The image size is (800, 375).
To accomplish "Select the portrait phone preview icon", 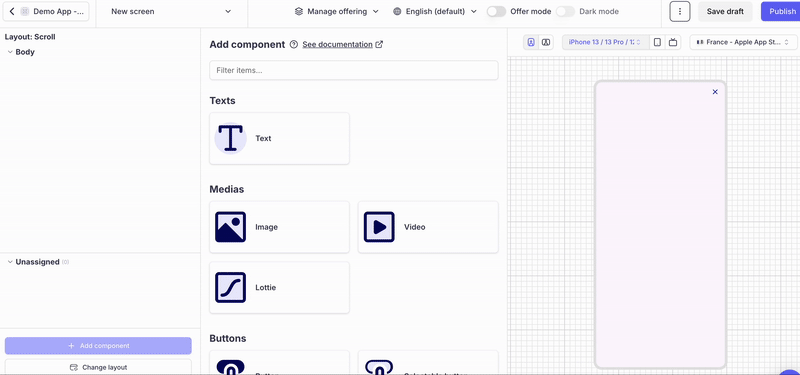I will [x=531, y=42].
